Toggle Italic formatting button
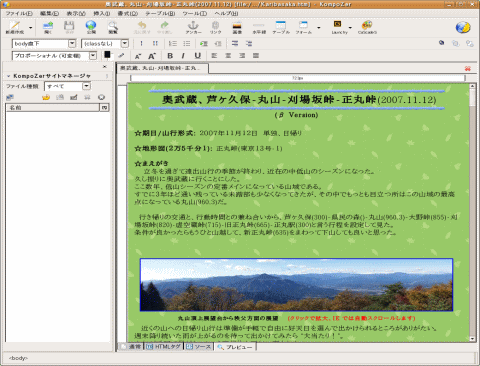 183,56
